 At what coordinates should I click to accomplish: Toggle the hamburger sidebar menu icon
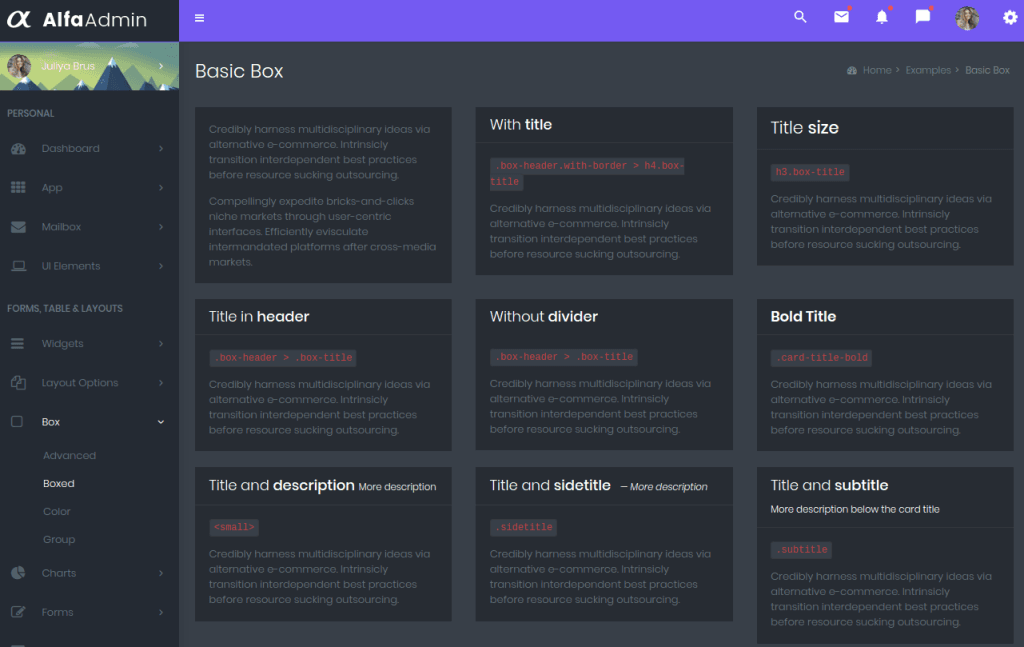[200, 18]
